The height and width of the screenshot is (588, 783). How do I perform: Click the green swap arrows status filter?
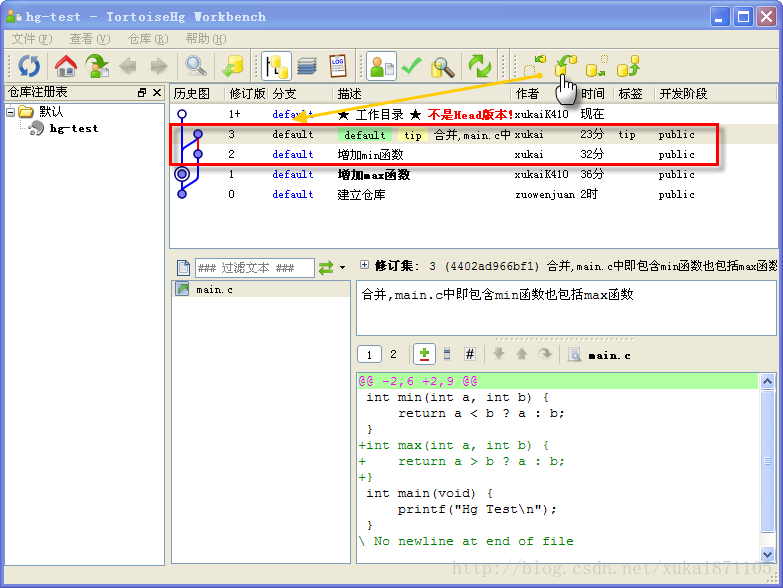tap(326, 268)
